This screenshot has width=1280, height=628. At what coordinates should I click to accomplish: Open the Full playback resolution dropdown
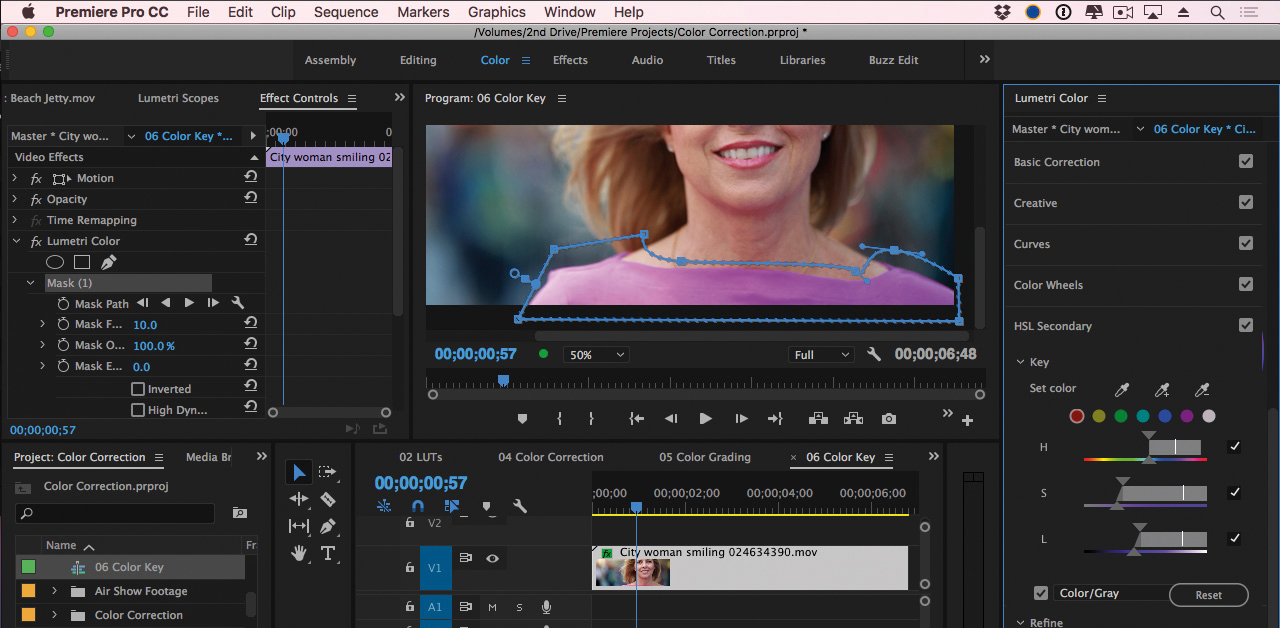821,355
